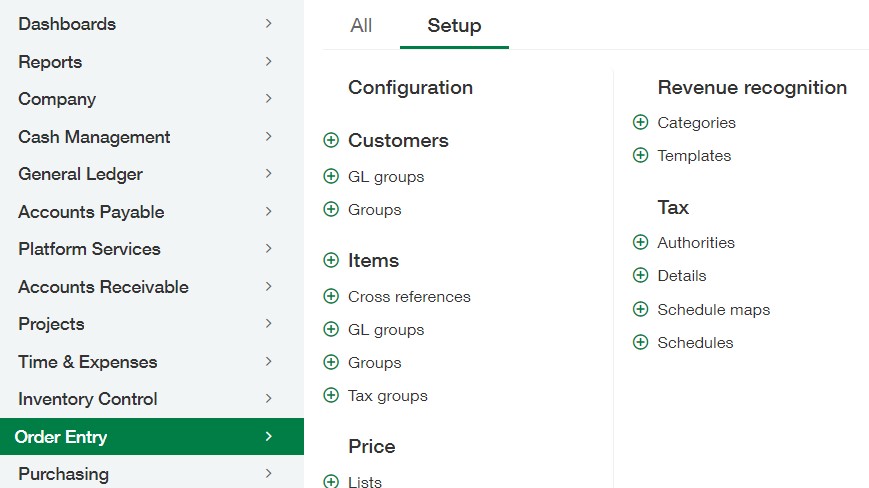
Task: Click the plus icon next to Items heading
Action: (331, 261)
